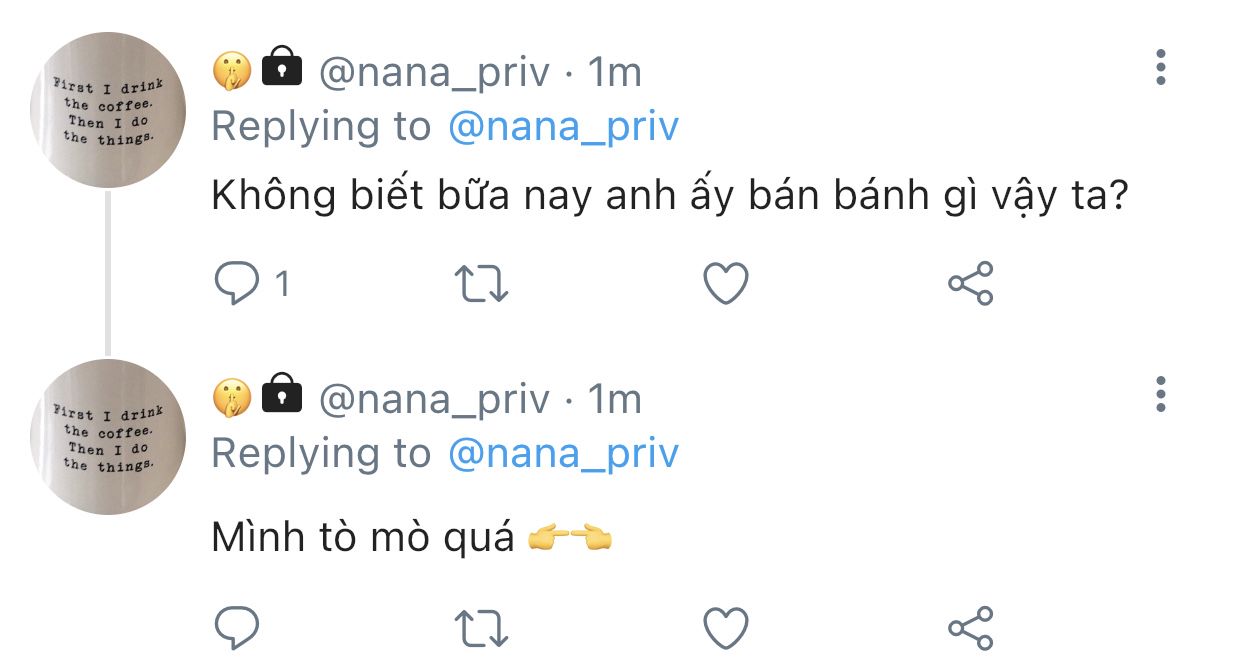Screen dimensions: 1242x667
Task: Click the 1m timestamp on second tweet
Action: click(x=614, y=399)
